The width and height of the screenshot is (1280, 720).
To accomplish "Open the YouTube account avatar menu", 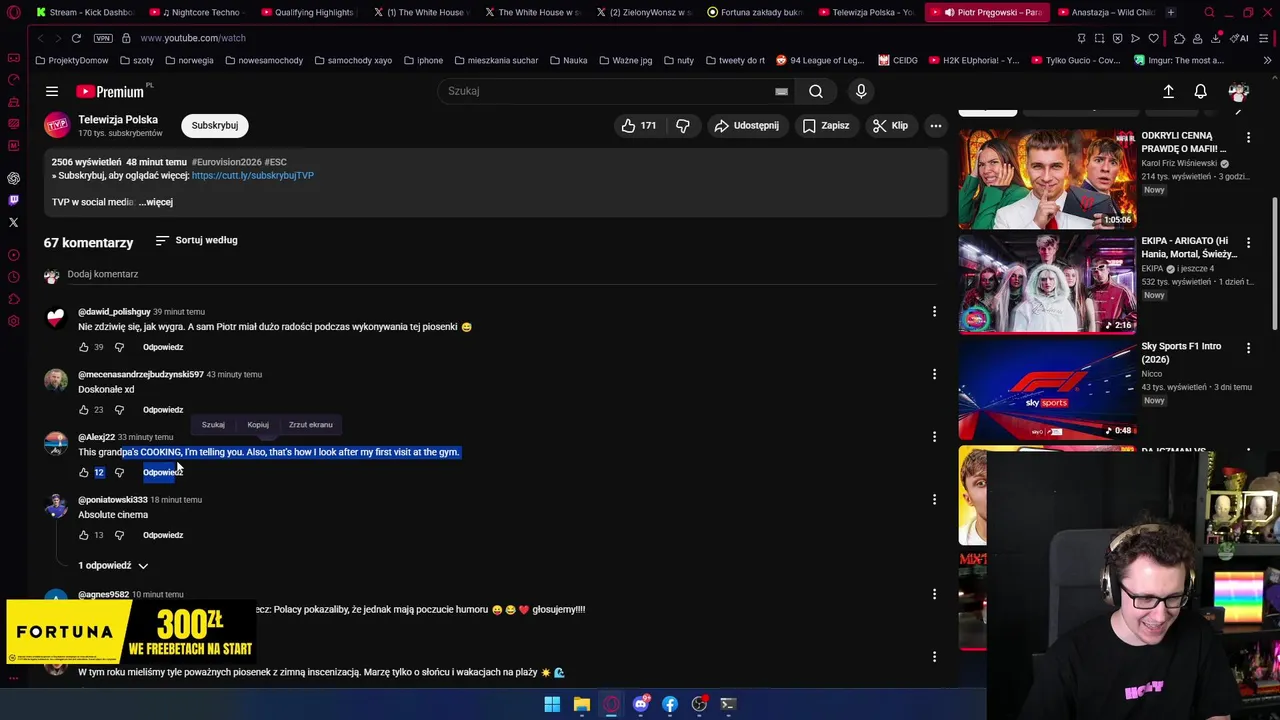I will coord(1238,91).
